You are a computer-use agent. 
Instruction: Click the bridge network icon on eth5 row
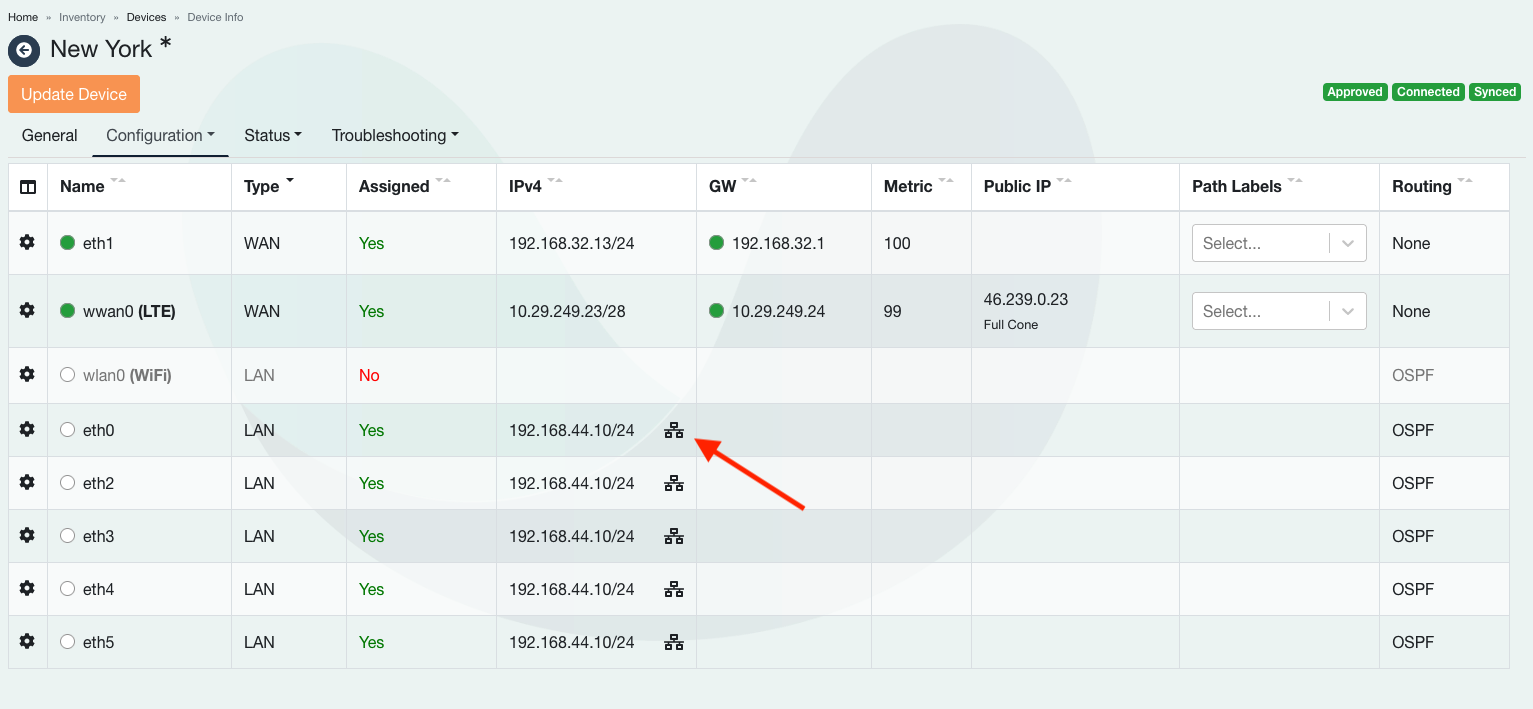674,642
